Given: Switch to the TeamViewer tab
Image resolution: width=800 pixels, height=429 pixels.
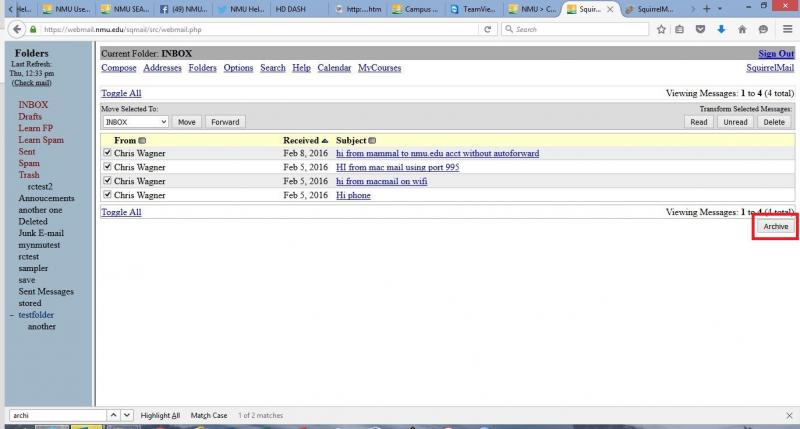Looking at the screenshot, I should pos(474,9).
